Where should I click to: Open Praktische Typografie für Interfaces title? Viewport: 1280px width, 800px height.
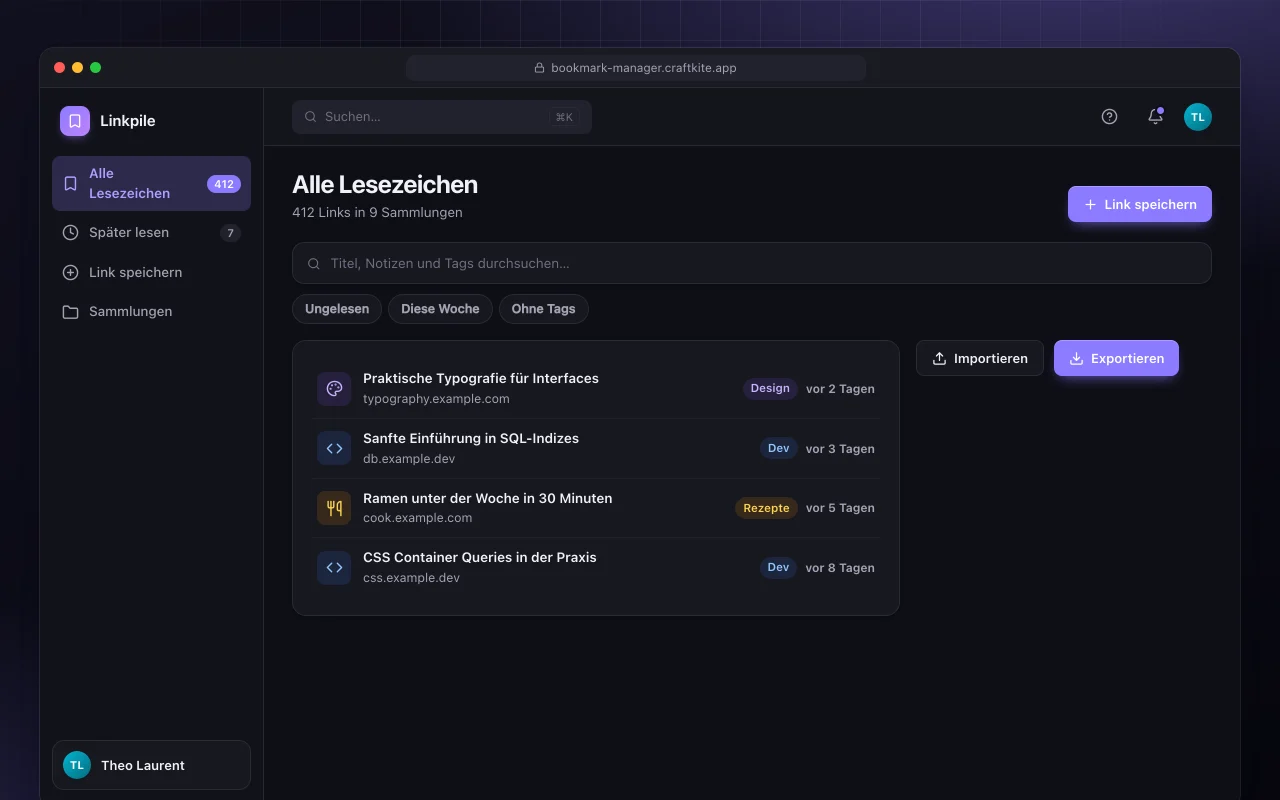point(481,378)
